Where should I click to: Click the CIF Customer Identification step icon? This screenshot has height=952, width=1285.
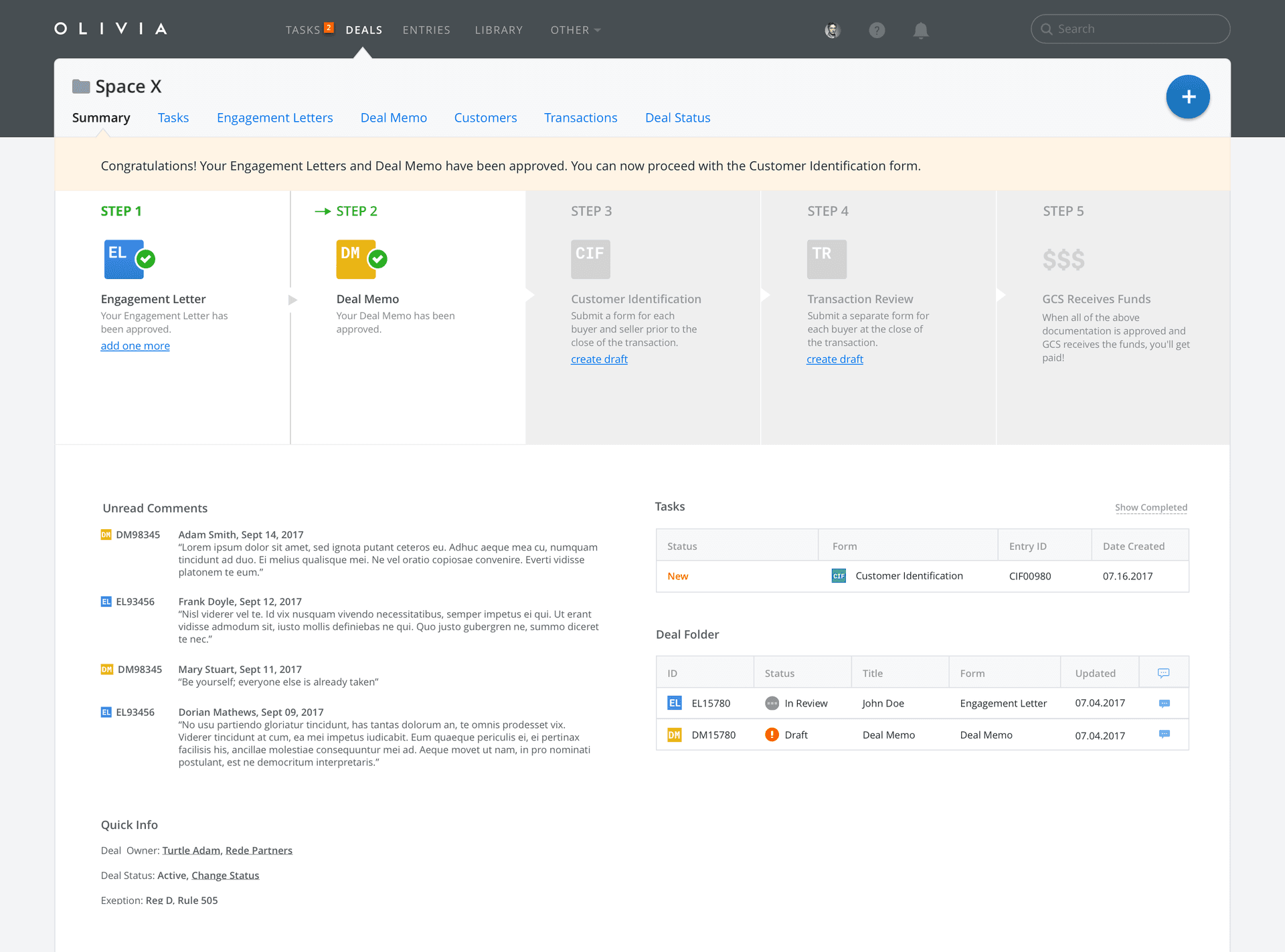pyautogui.click(x=590, y=259)
